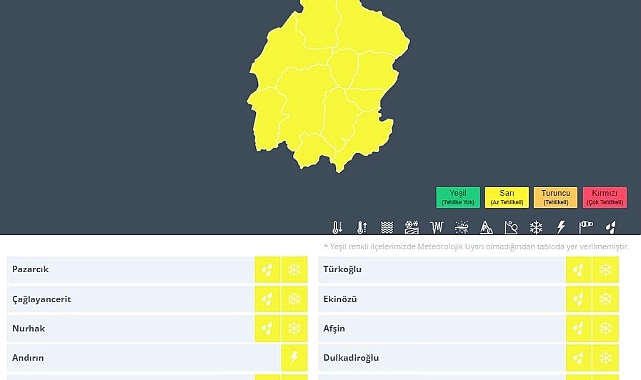
Task: Click the Andırın district name
Action: [28, 358]
